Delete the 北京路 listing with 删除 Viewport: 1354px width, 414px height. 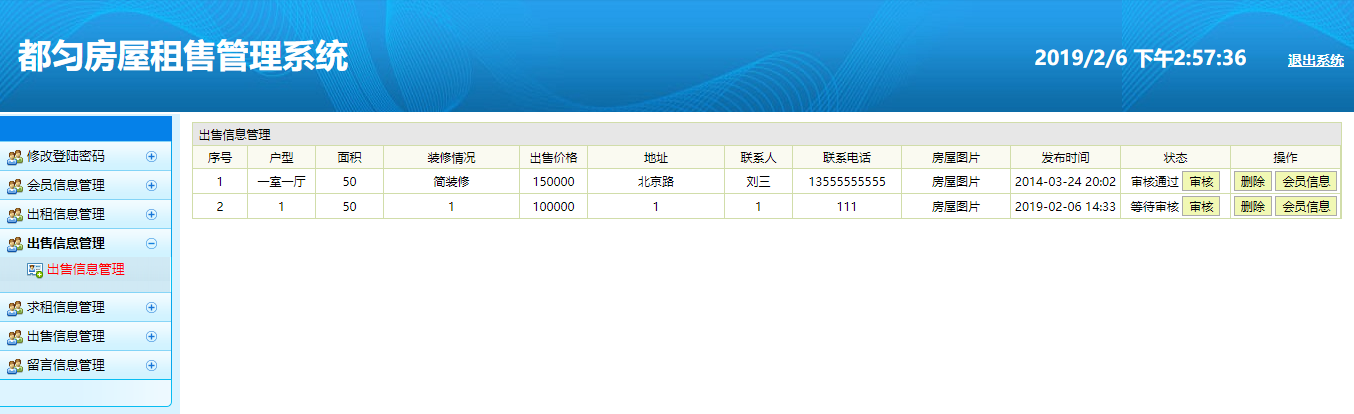coord(1252,182)
